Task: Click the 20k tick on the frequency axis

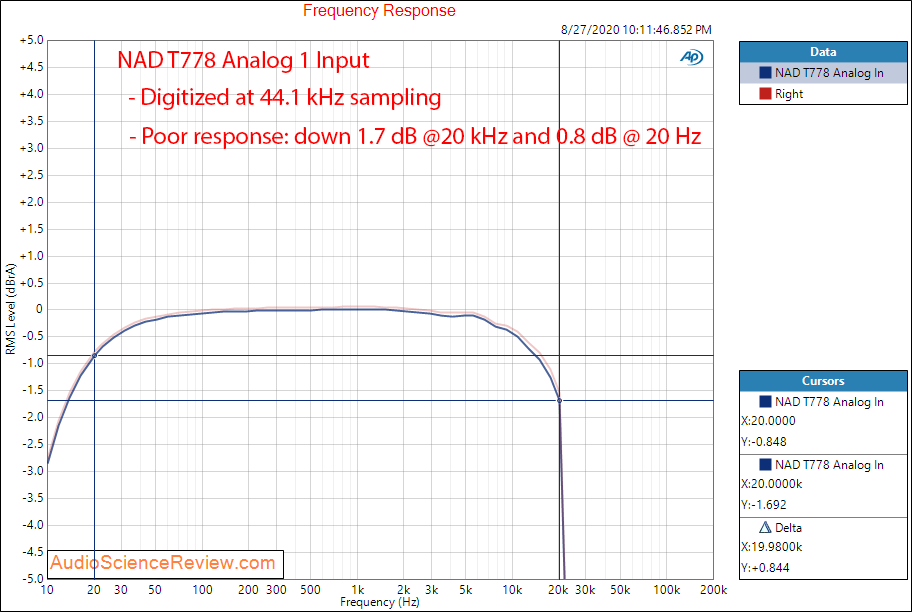Action: coord(558,590)
